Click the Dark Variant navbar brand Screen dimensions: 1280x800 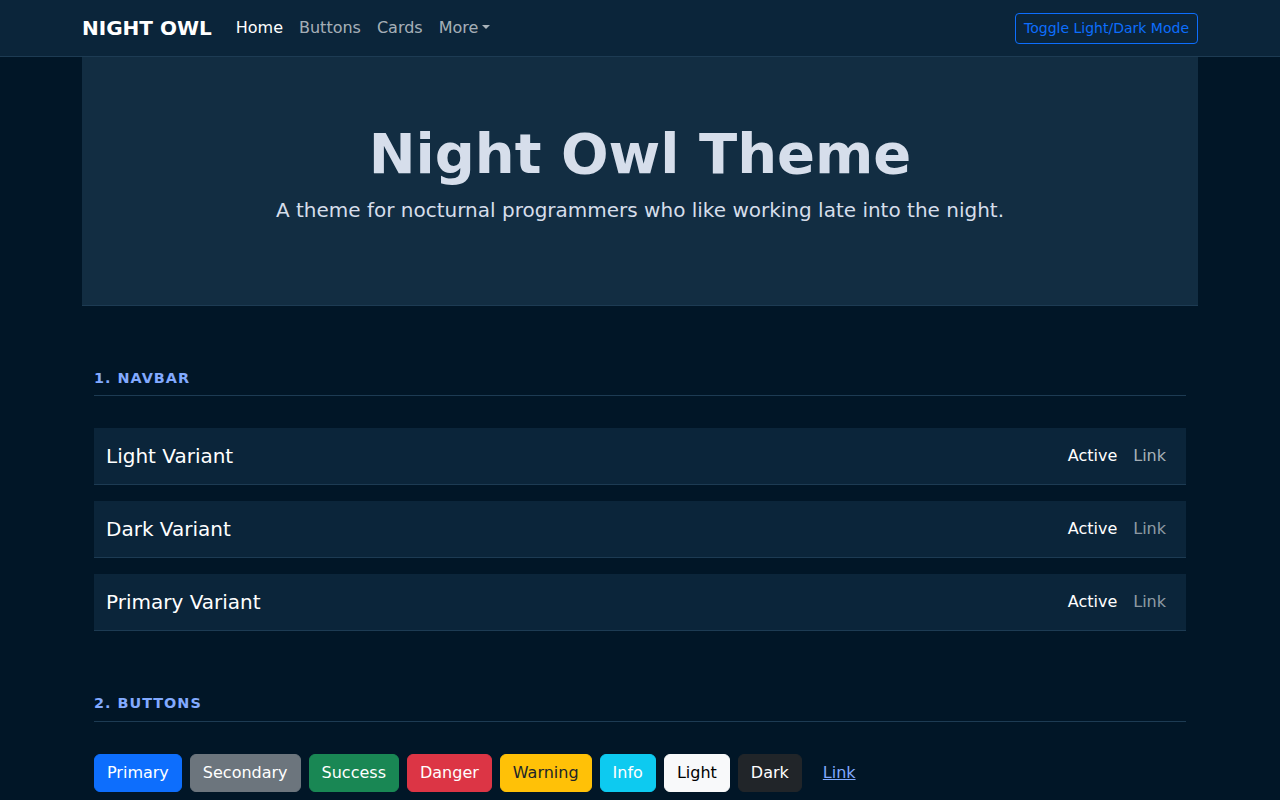click(168, 529)
